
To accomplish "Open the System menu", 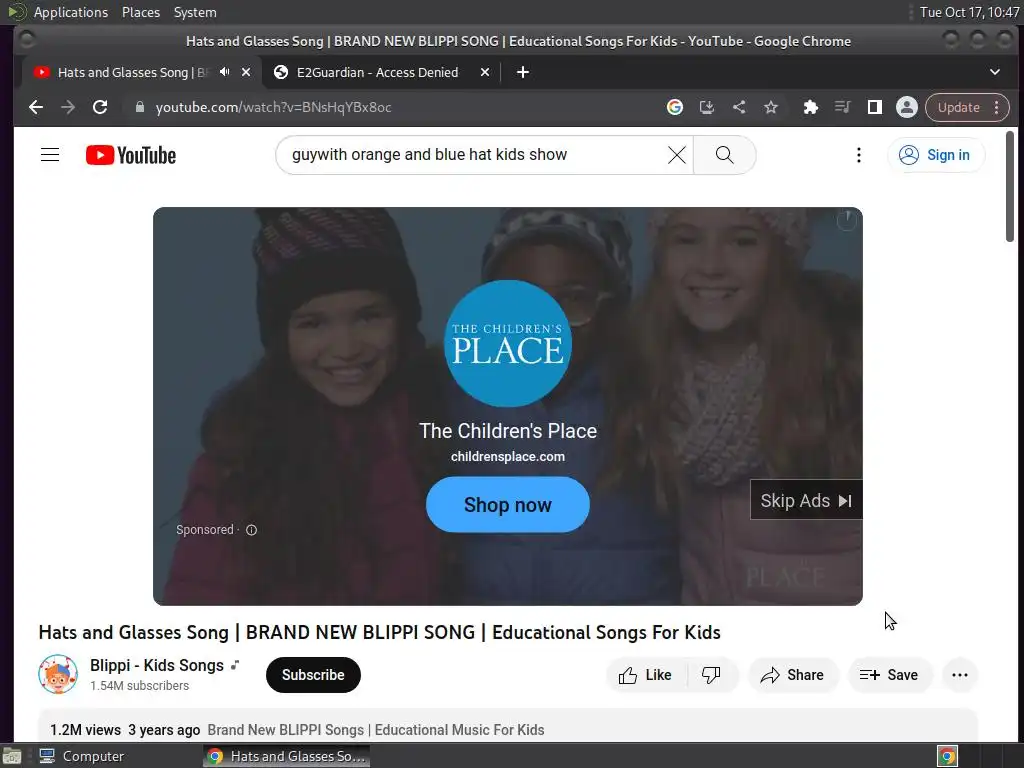I will point(195,12).
